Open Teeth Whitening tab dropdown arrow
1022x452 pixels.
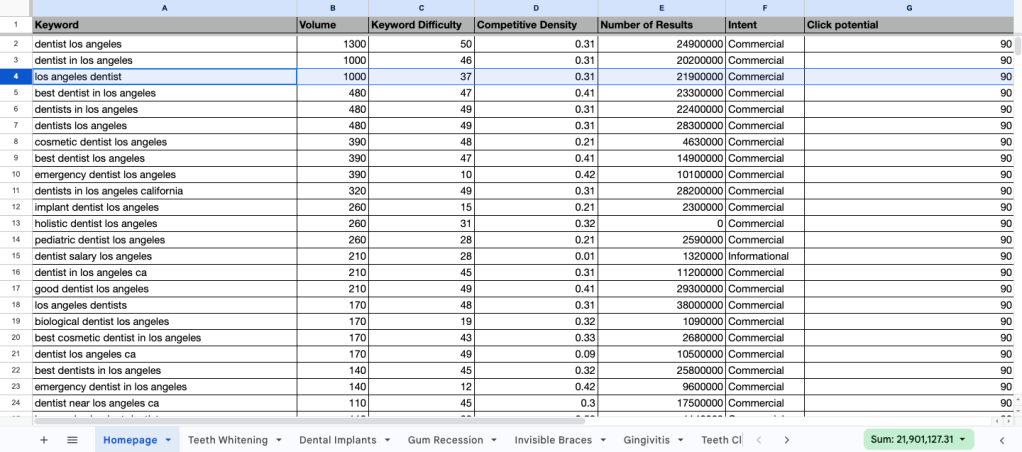point(278,440)
